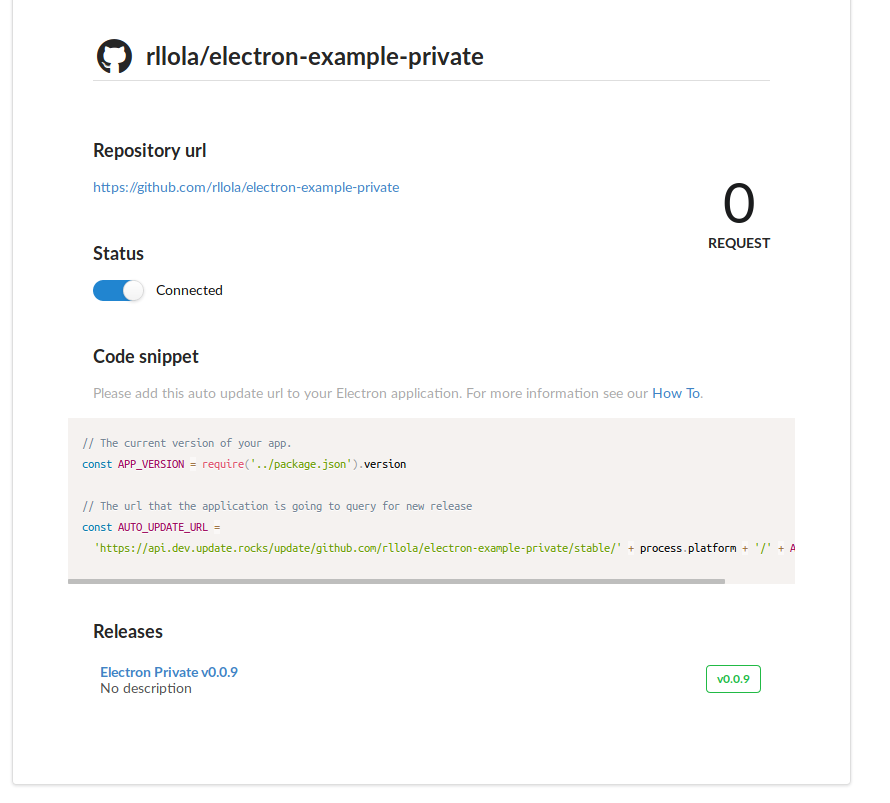Click the GitHub octocat icon
The width and height of the screenshot is (890, 803).
point(114,57)
